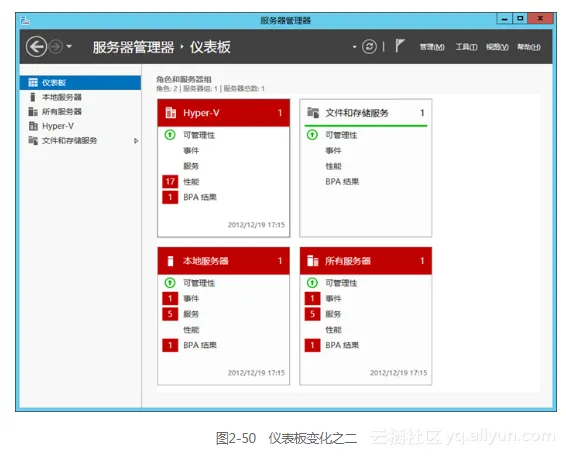Click 文件和存储服务 tile green manageability icon

pyautogui.click(x=312, y=135)
